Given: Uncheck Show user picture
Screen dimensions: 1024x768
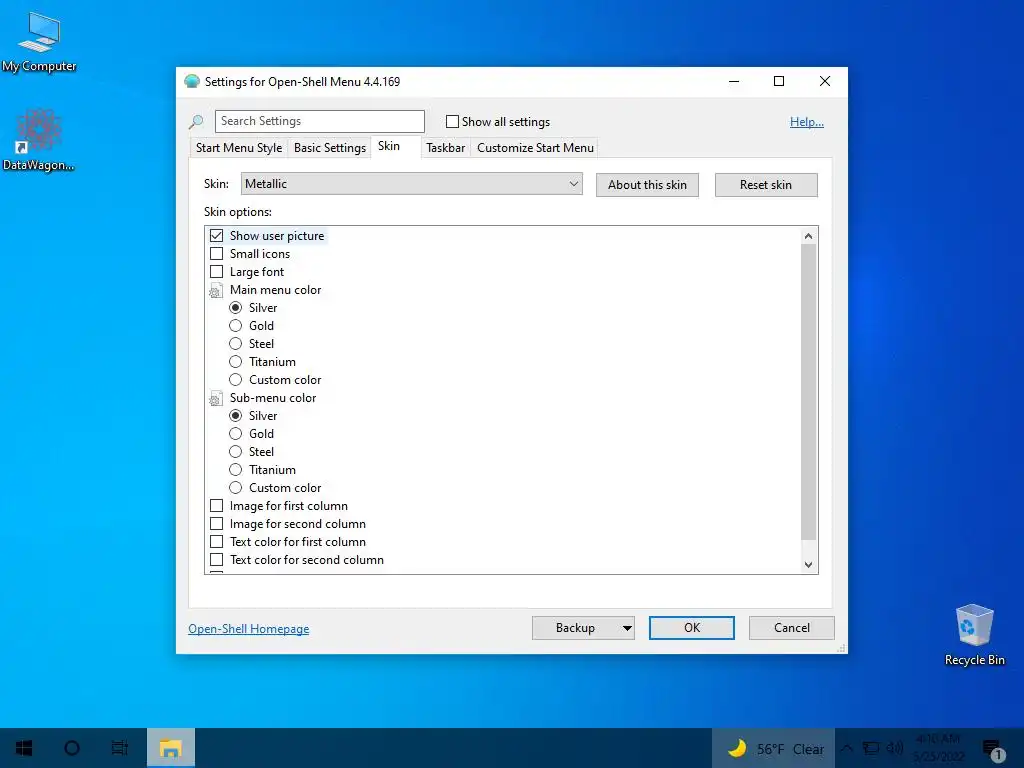Looking at the screenshot, I should coord(217,236).
